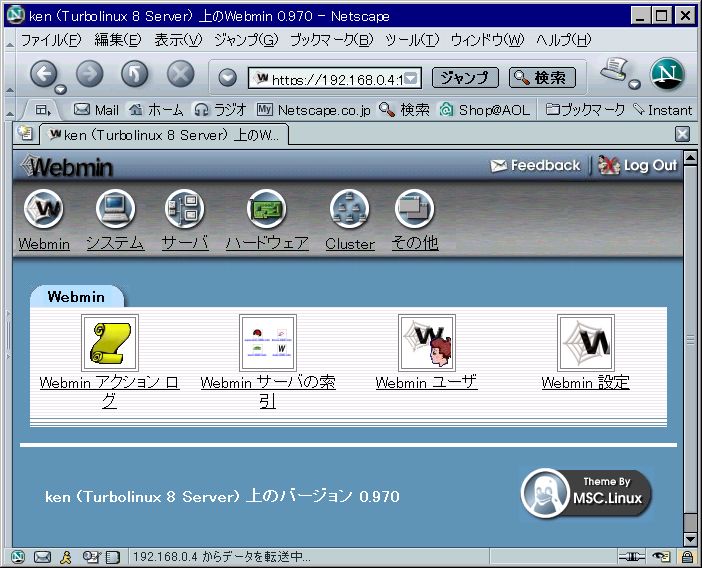Click the Stop loading button
The image size is (702, 568).
180,74
